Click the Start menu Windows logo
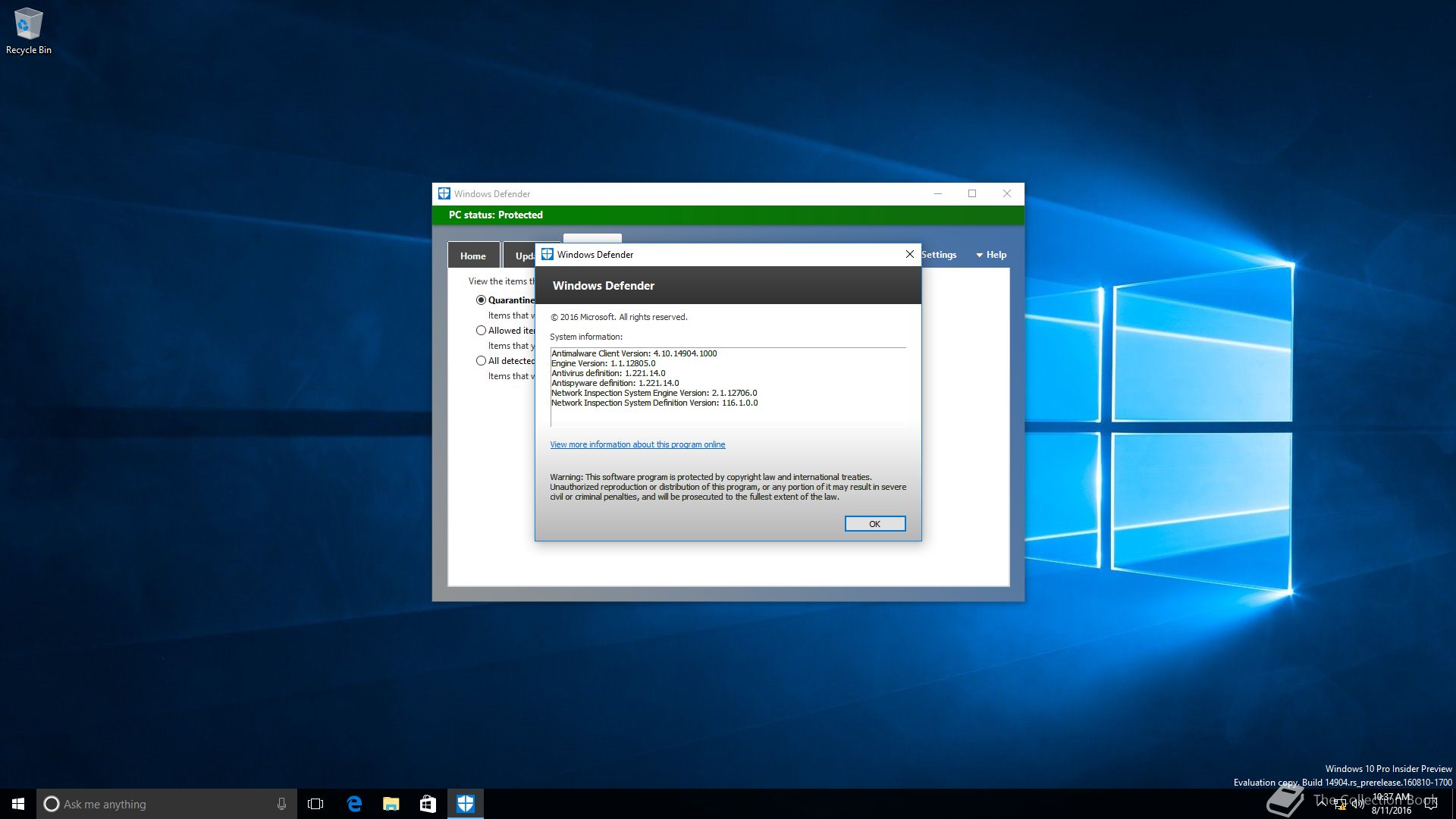This screenshot has height=819, width=1456. [18, 804]
